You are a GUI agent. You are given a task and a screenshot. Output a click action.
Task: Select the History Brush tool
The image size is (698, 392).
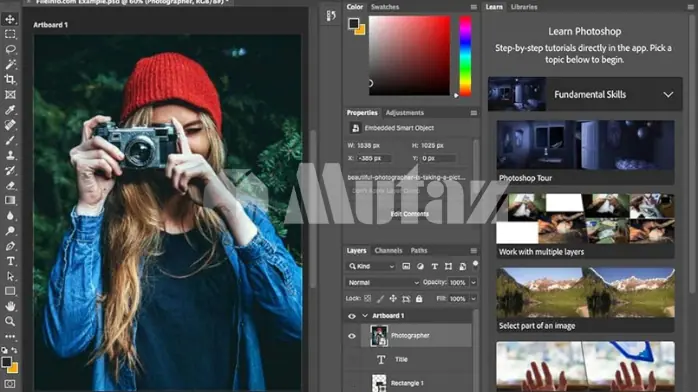(x=10, y=170)
